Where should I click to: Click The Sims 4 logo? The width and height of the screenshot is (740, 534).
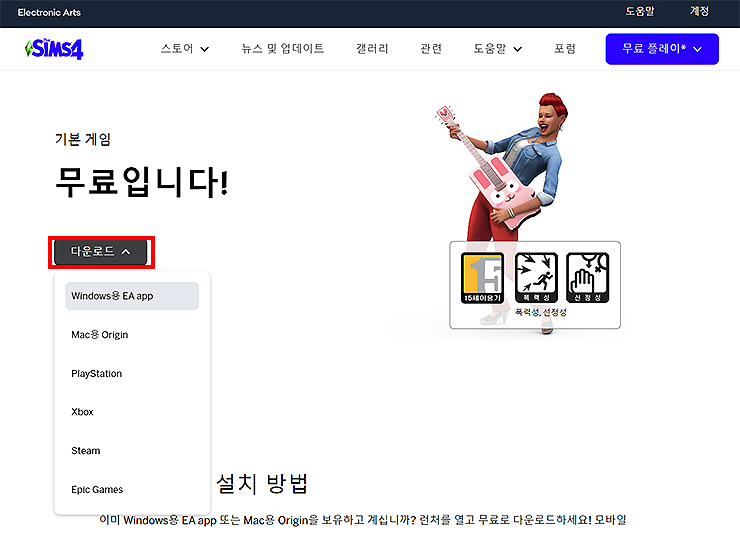54,49
